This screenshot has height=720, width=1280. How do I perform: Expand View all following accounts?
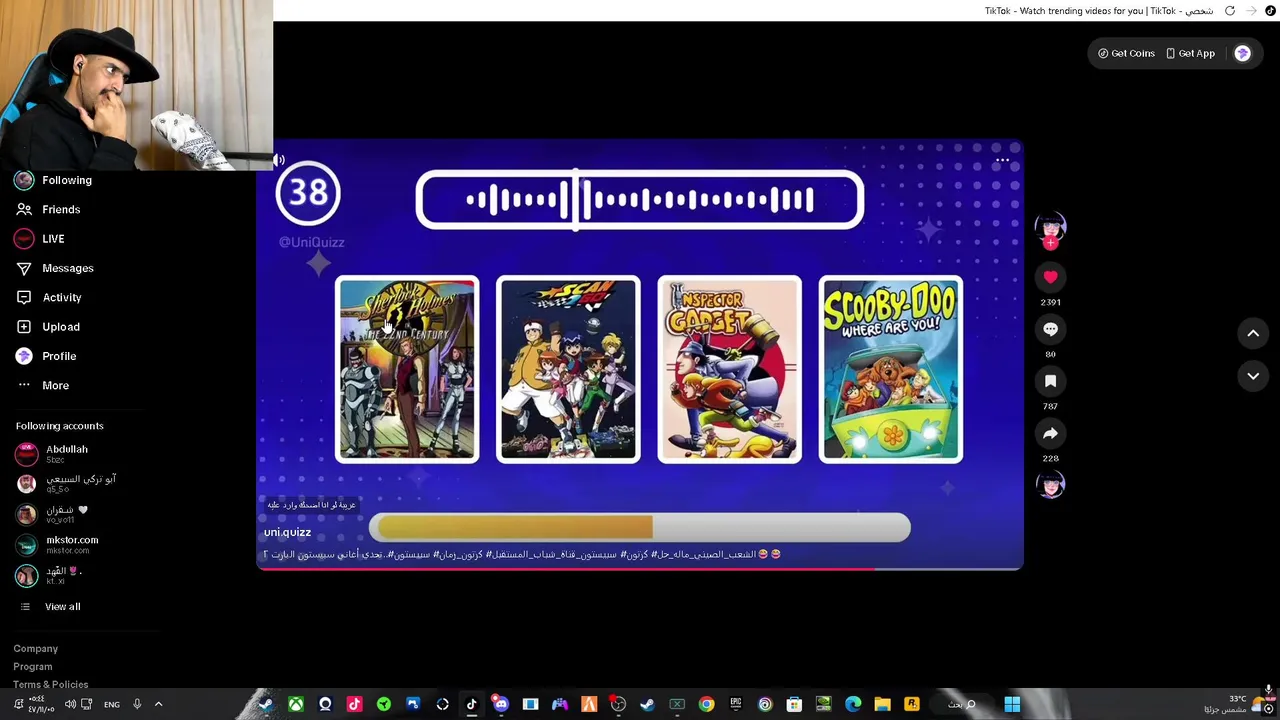pyautogui.click(x=50, y=606)
